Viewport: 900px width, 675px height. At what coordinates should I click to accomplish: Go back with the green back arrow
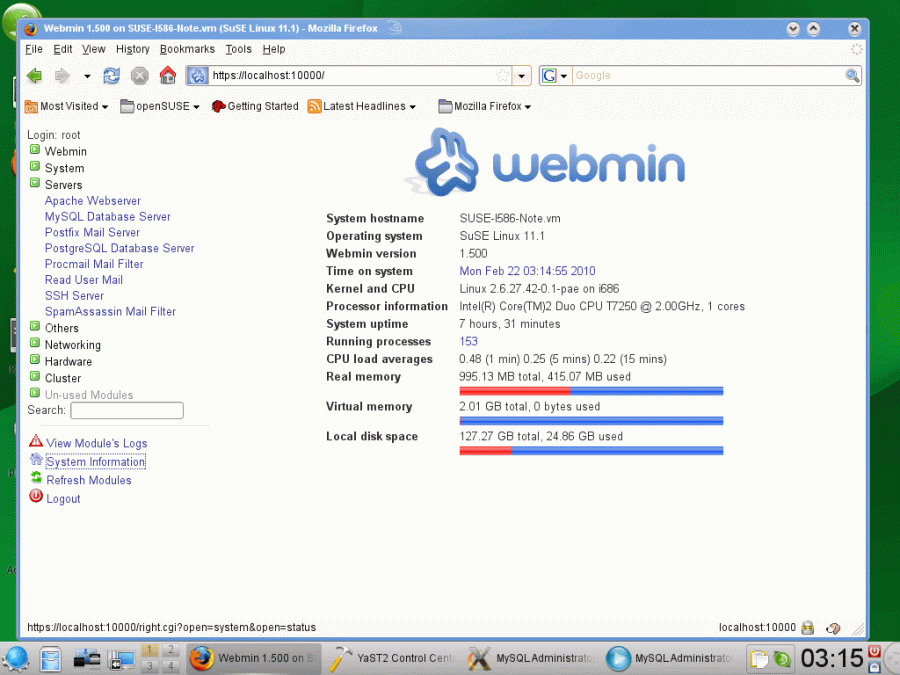(34, 75)
